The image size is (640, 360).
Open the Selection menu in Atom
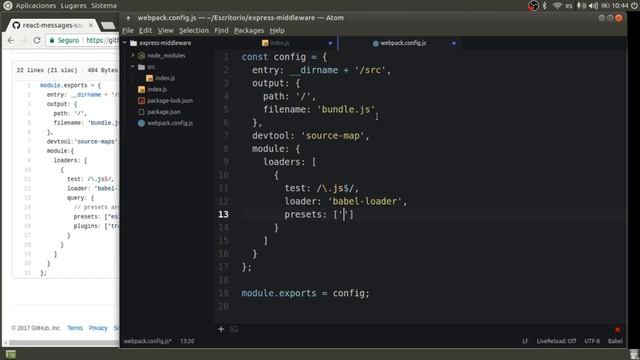(x=194, y=31)
